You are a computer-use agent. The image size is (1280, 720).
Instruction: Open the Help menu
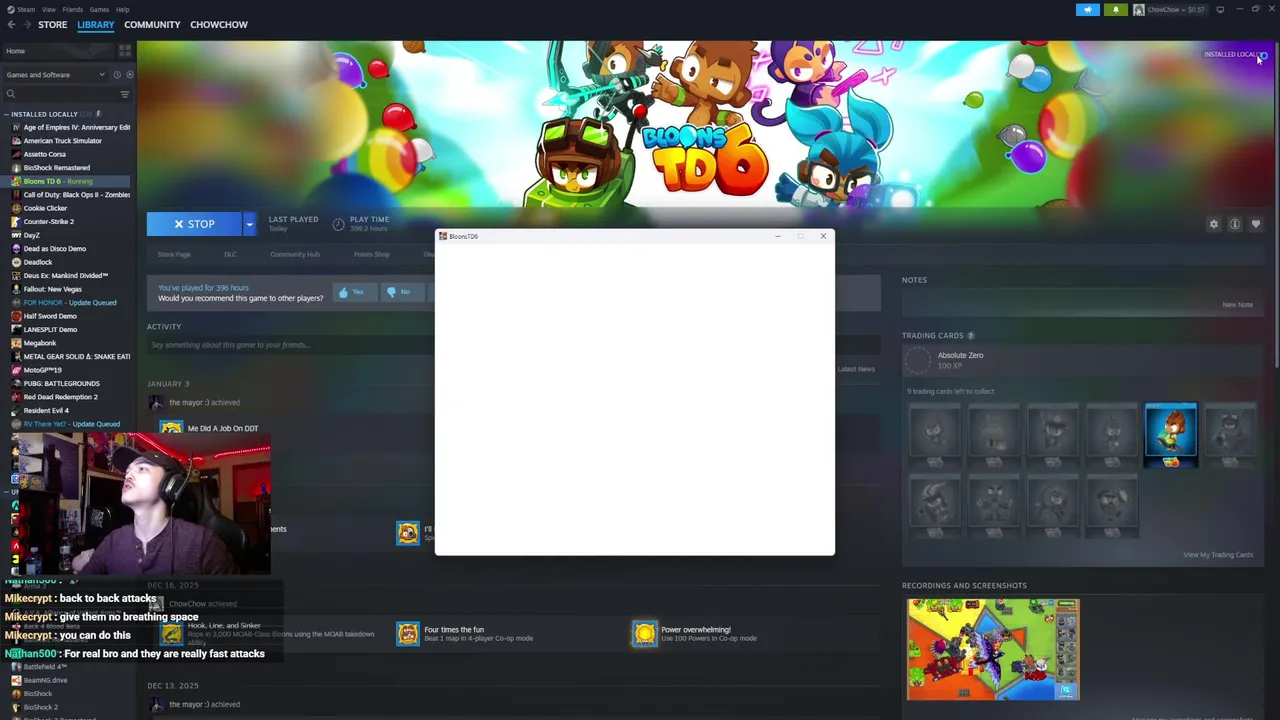(x=122, y=9)
